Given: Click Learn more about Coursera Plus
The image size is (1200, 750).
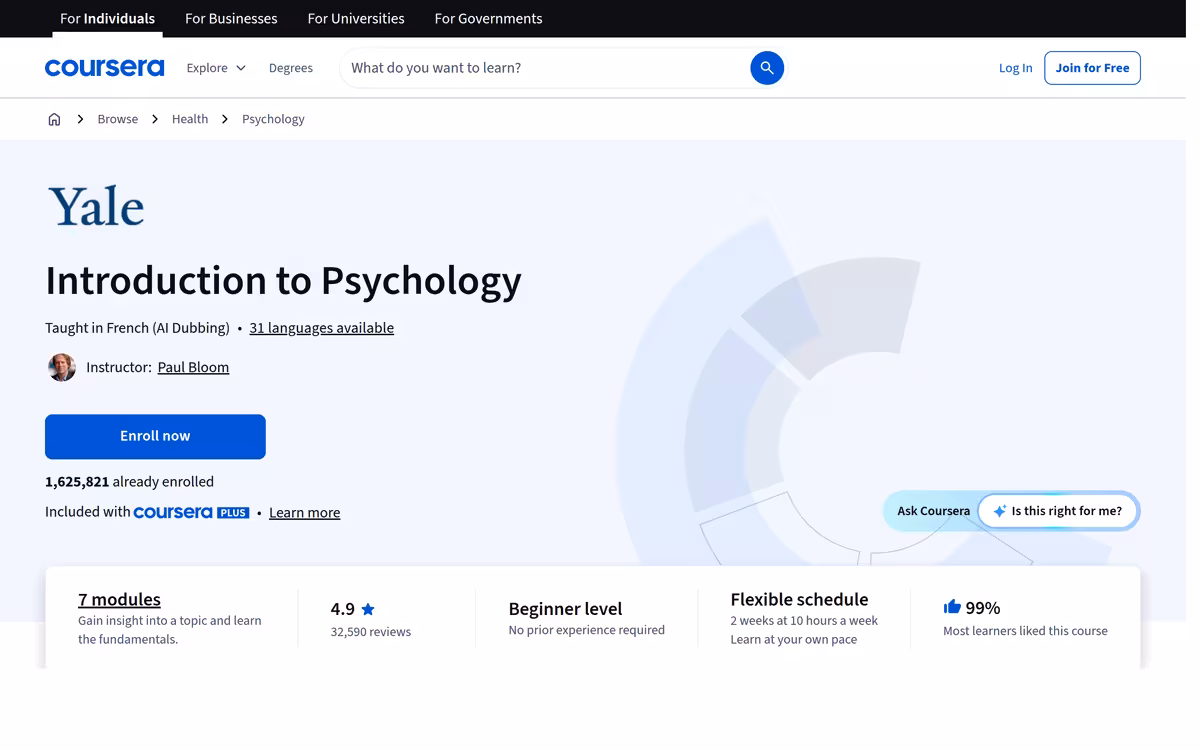Looking at the screenshot, I should [x=304, y=512].
